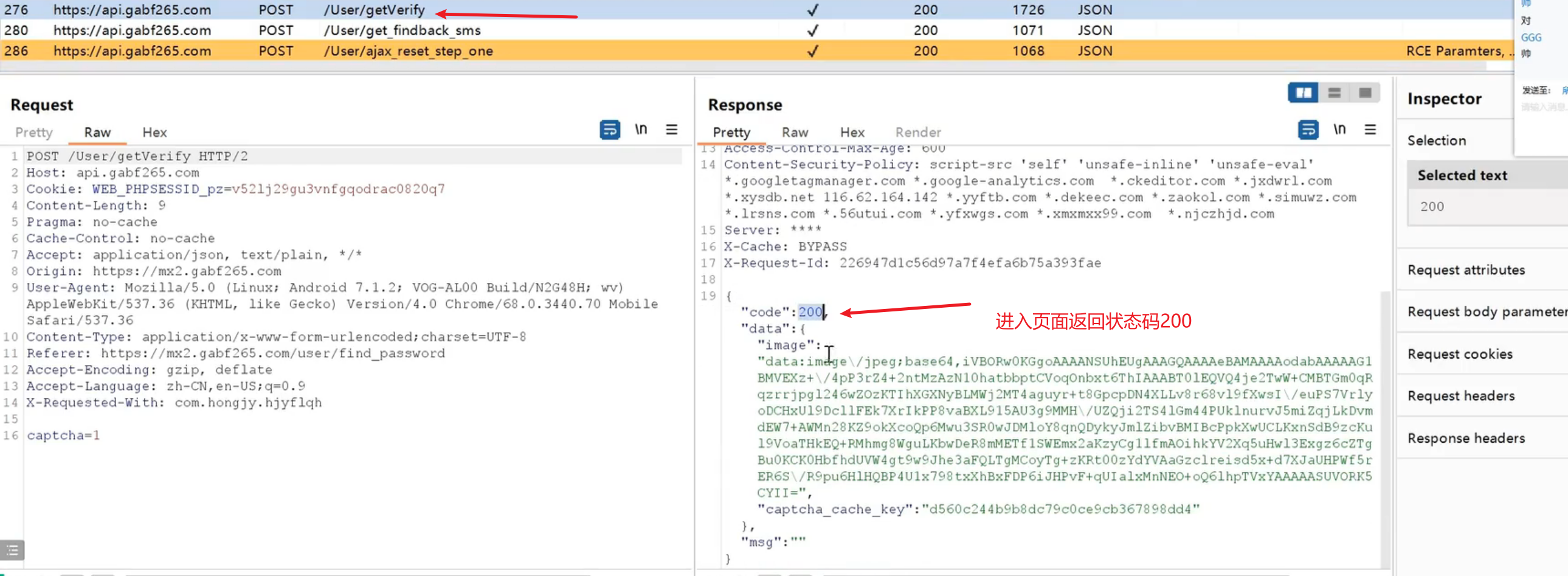
Task: Select the /User/get_findback_sms history row
Action: point(402,30)
